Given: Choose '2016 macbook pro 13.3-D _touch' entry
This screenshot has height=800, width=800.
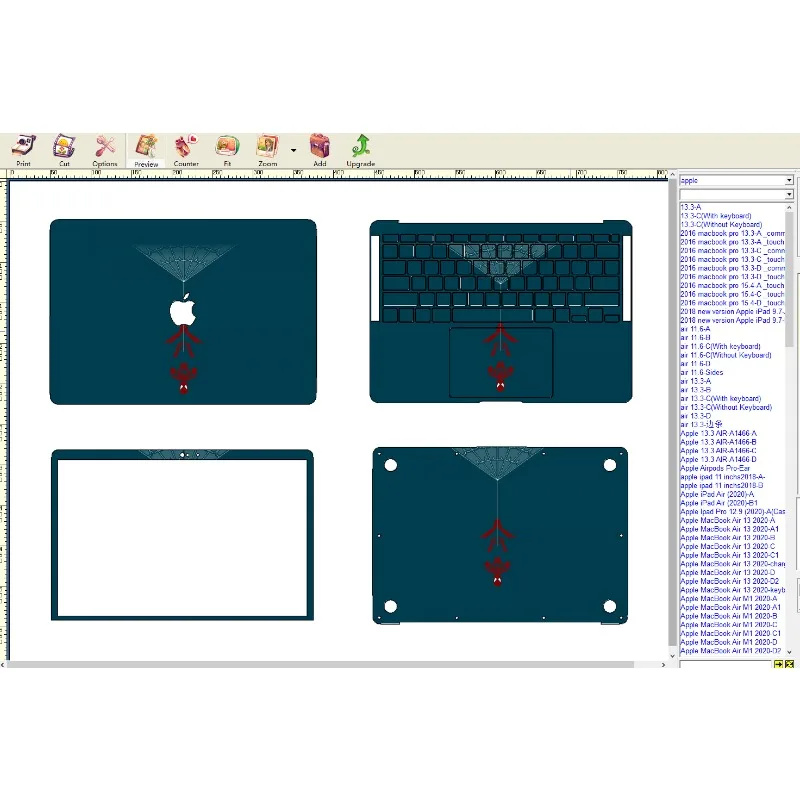Looking at the screenshot, I should [x=732, y=277].
